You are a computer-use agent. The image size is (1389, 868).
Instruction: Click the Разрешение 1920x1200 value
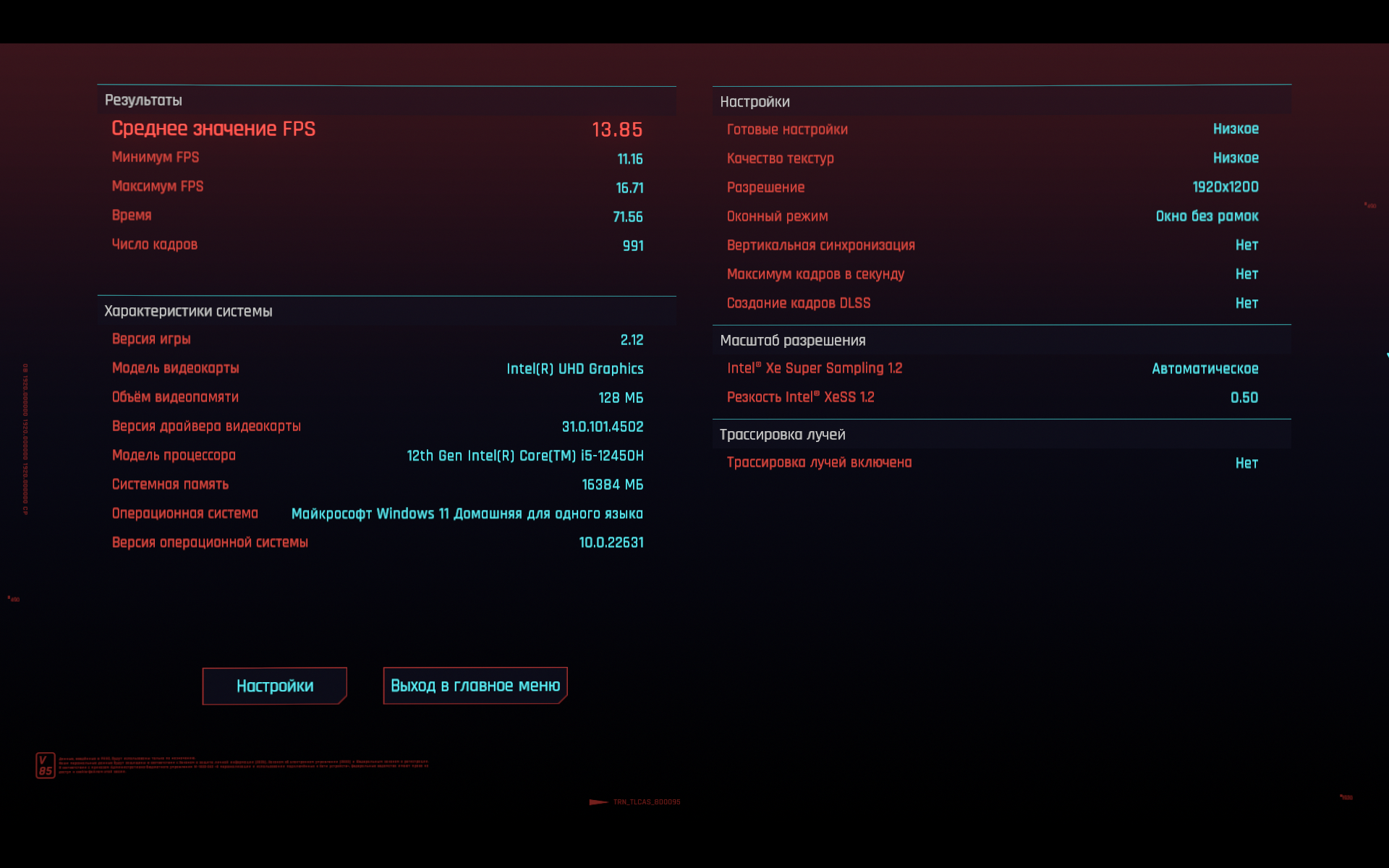click(1226, 187)
